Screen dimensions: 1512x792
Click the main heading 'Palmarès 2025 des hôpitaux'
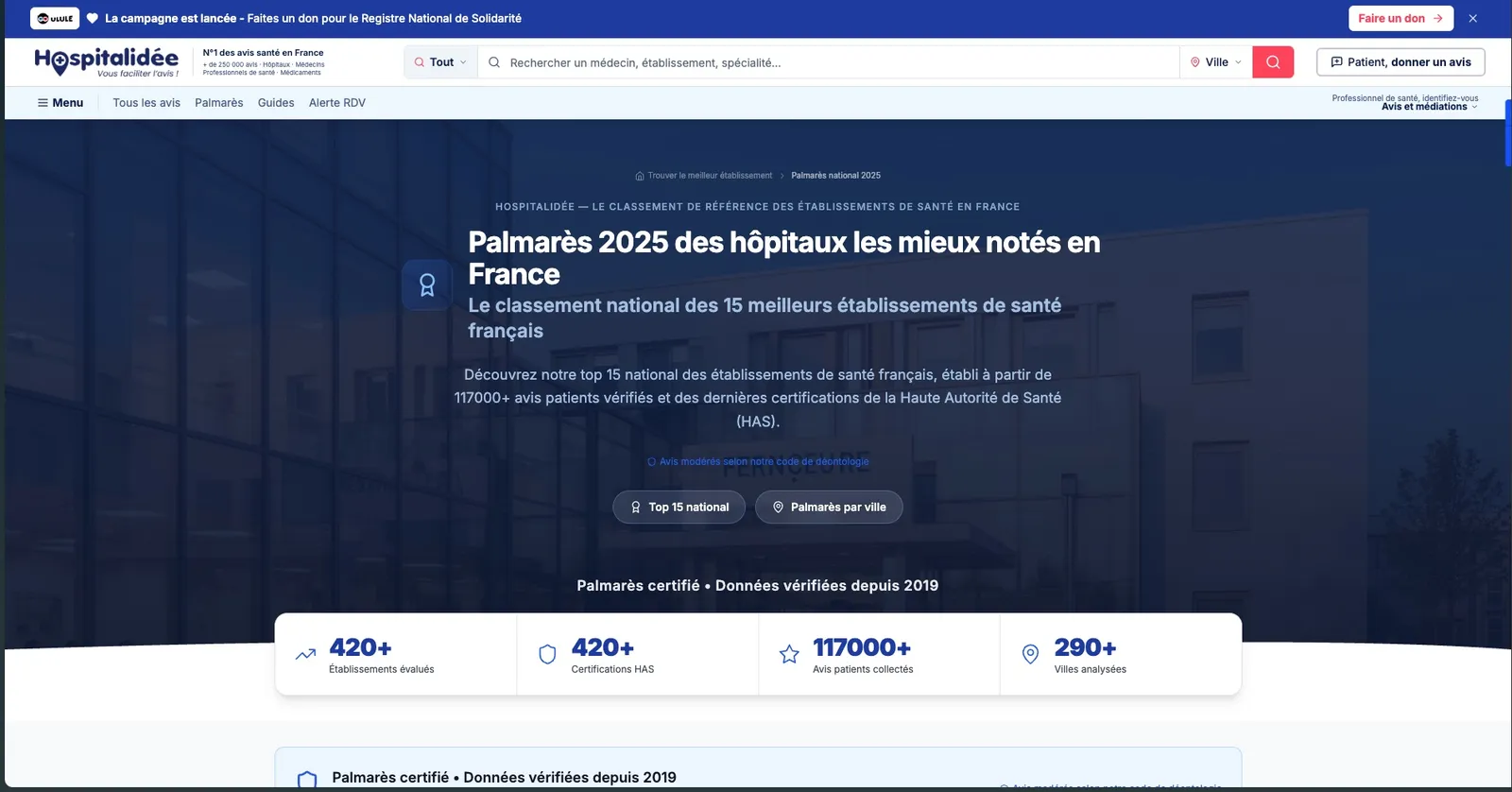784,258
